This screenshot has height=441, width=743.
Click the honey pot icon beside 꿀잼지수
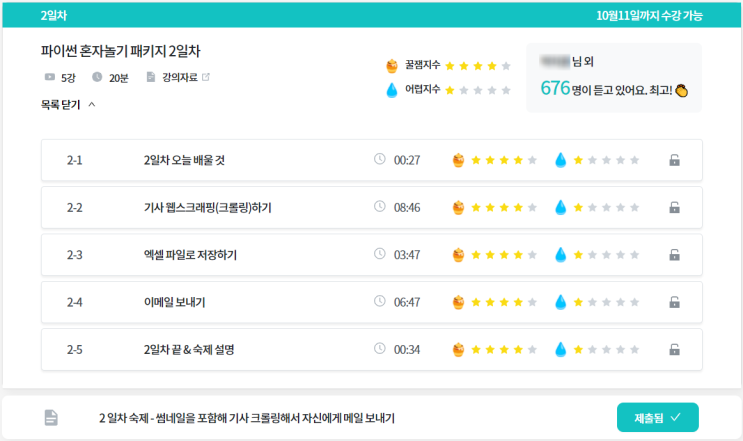tap(392, 66)
